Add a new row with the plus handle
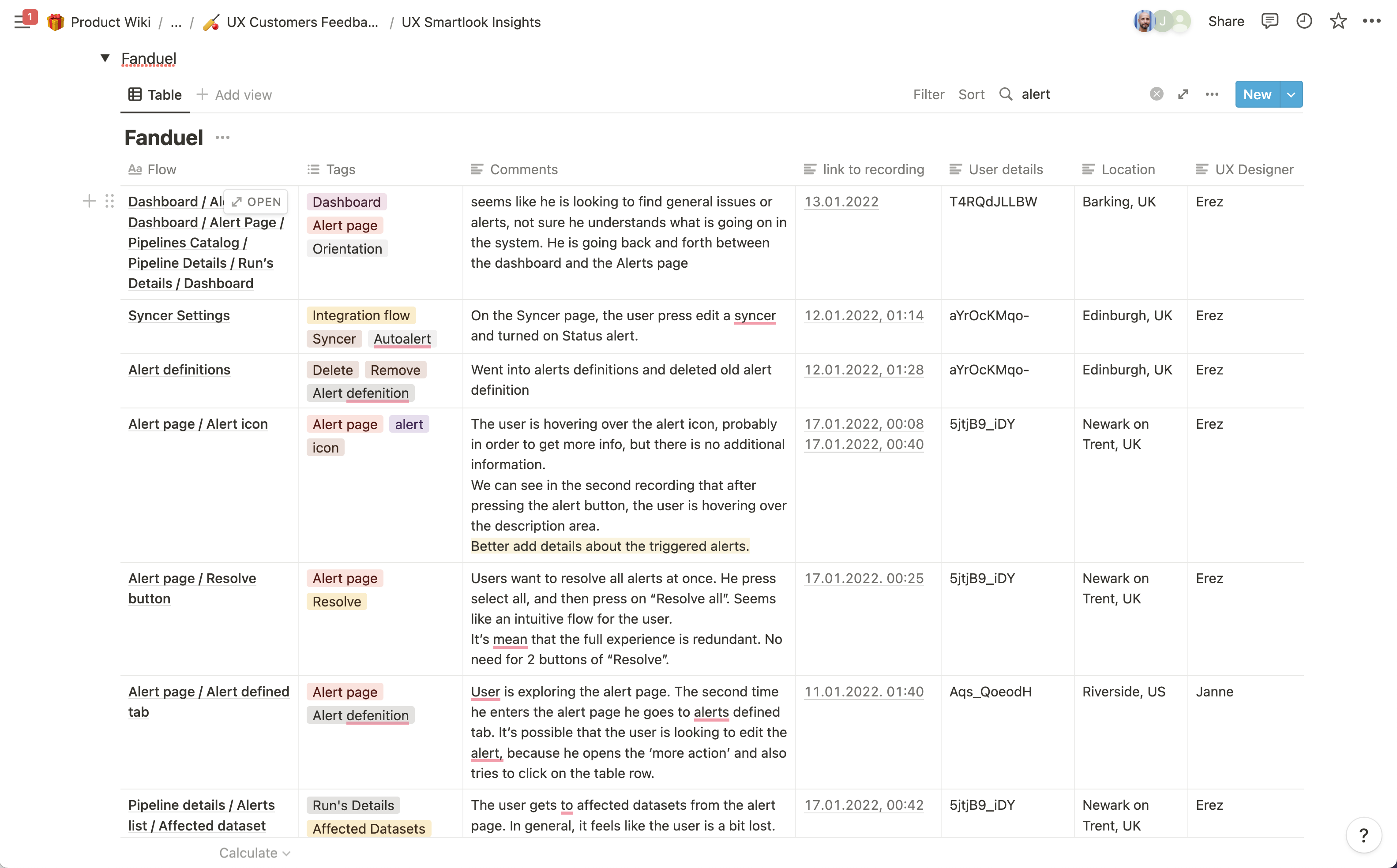 tap(89, 201)
